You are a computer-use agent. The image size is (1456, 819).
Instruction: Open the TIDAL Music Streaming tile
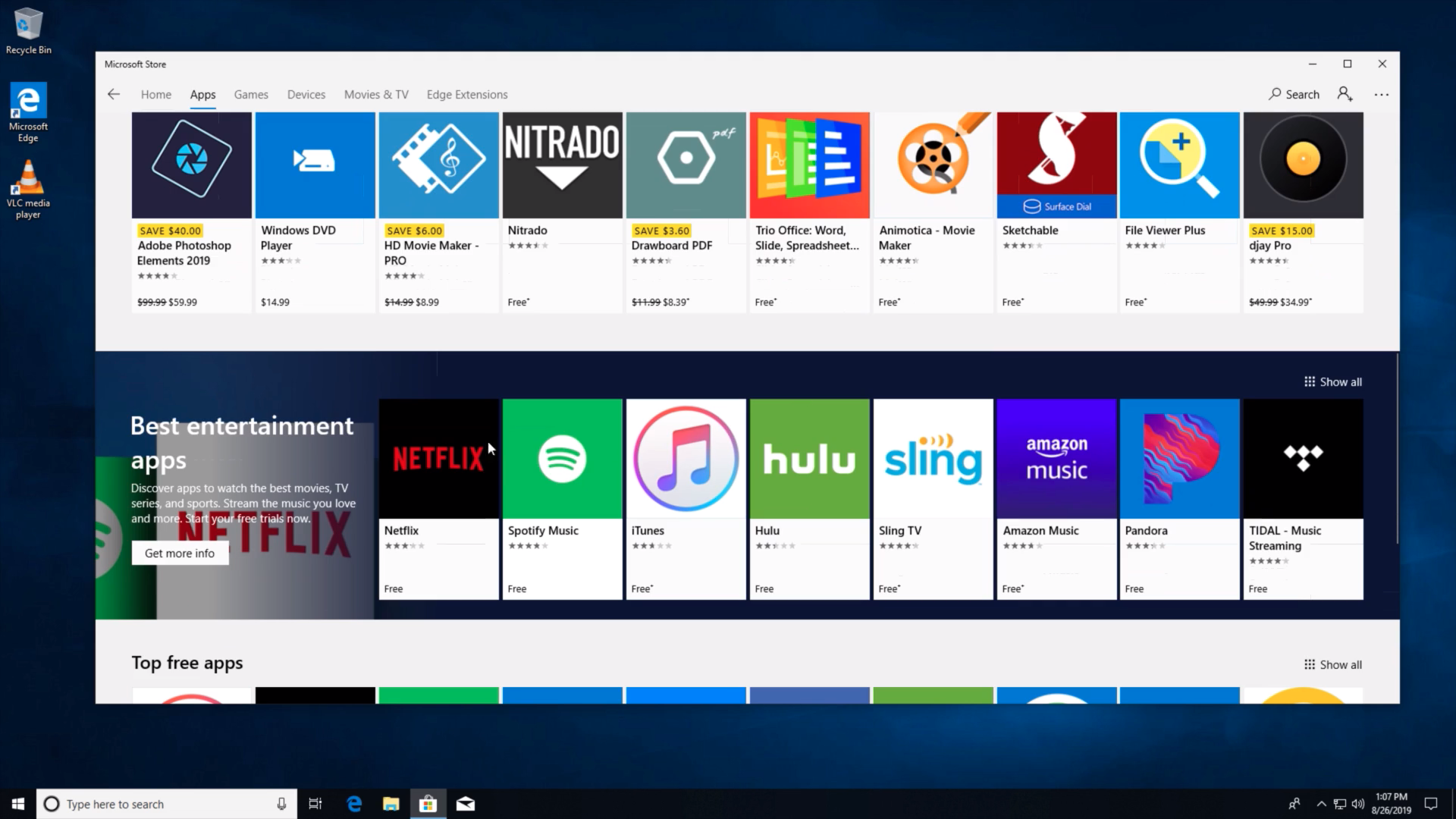[x=1303, y=499]
